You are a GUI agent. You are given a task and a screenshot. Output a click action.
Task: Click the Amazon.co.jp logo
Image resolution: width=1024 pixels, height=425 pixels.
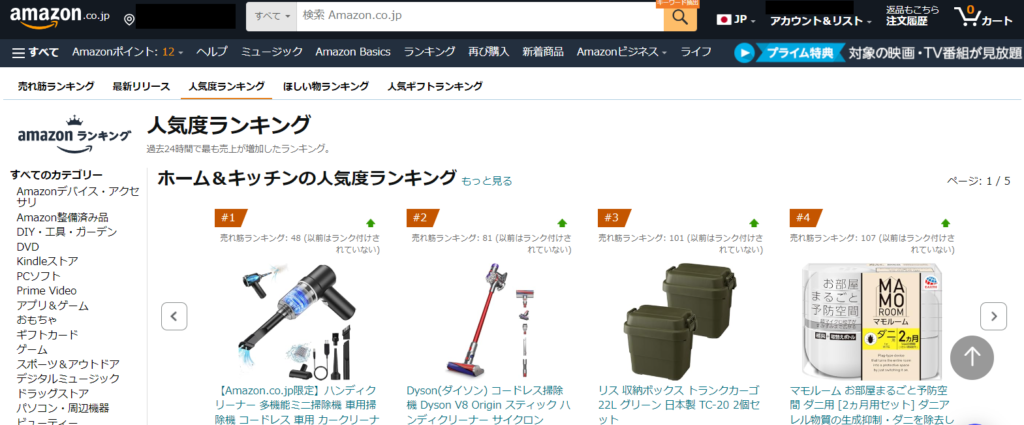click(60, 16)
